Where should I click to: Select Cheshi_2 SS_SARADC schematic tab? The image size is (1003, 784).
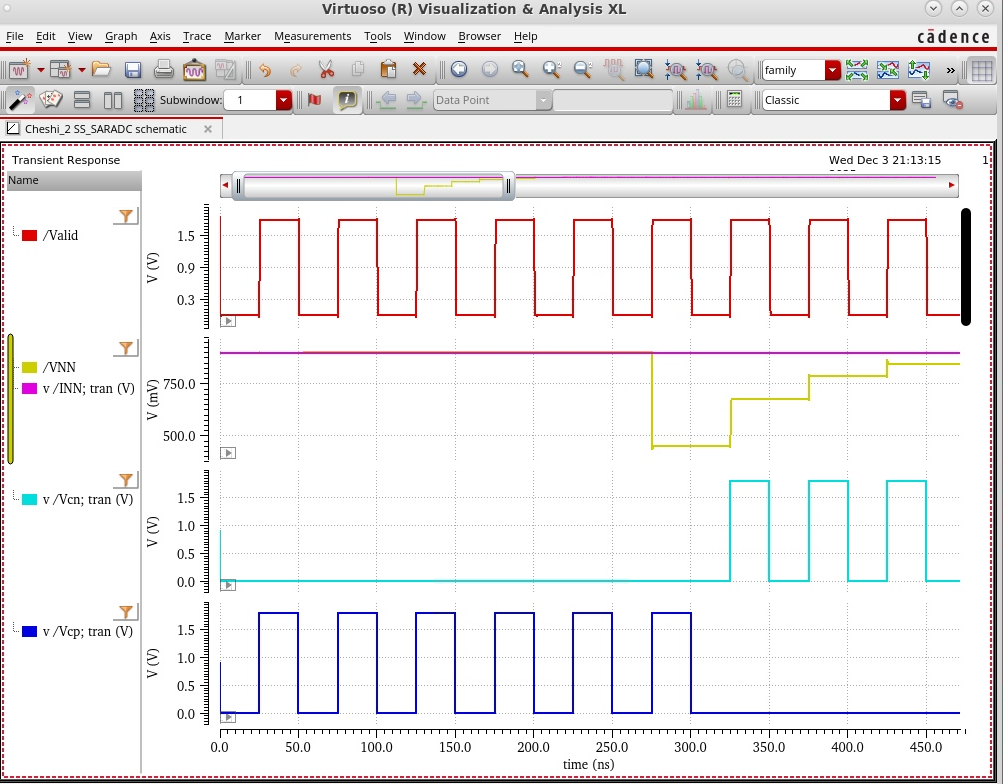[106, 129]
